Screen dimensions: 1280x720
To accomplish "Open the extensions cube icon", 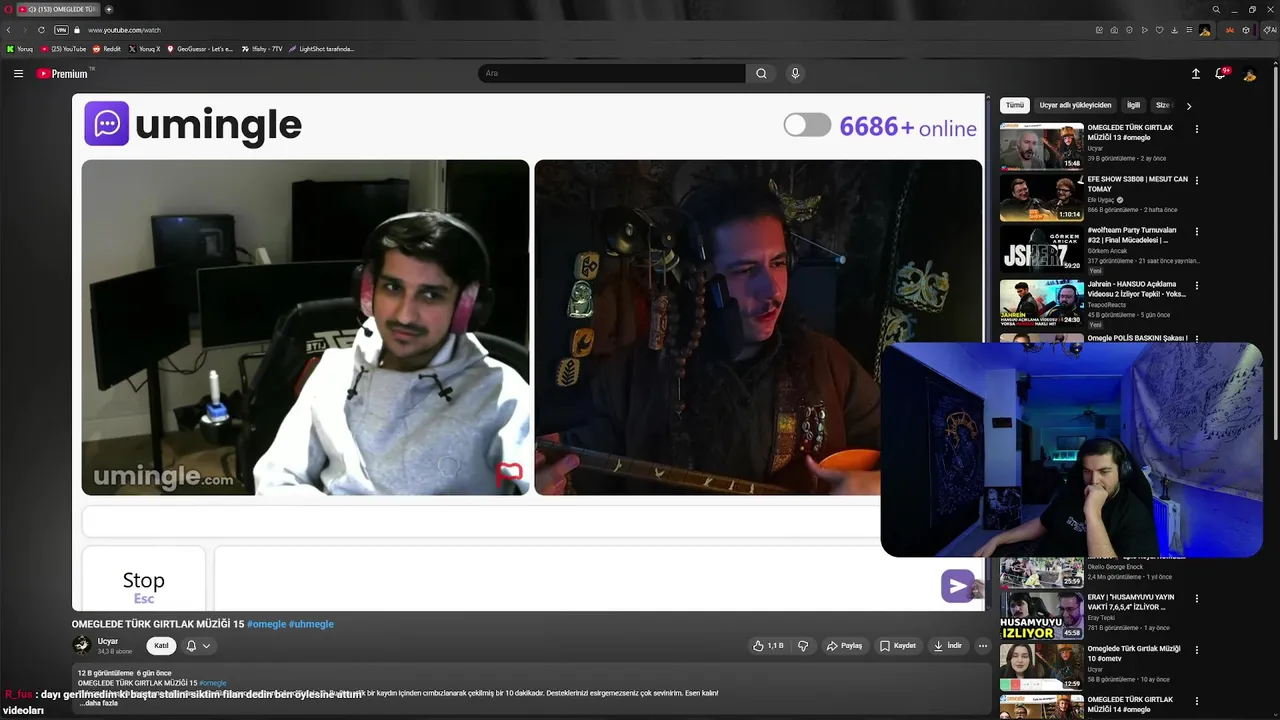I will pyautogui.click(x=1246, y=30).
